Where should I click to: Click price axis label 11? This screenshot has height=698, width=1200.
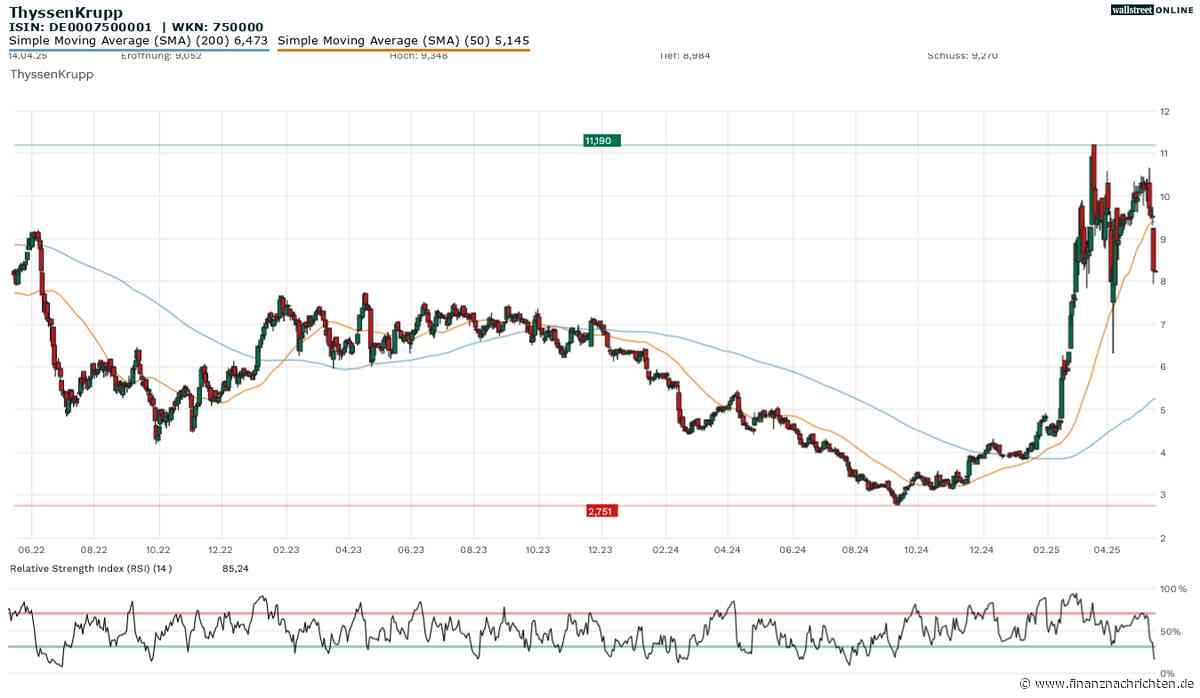pos(1164,154)
